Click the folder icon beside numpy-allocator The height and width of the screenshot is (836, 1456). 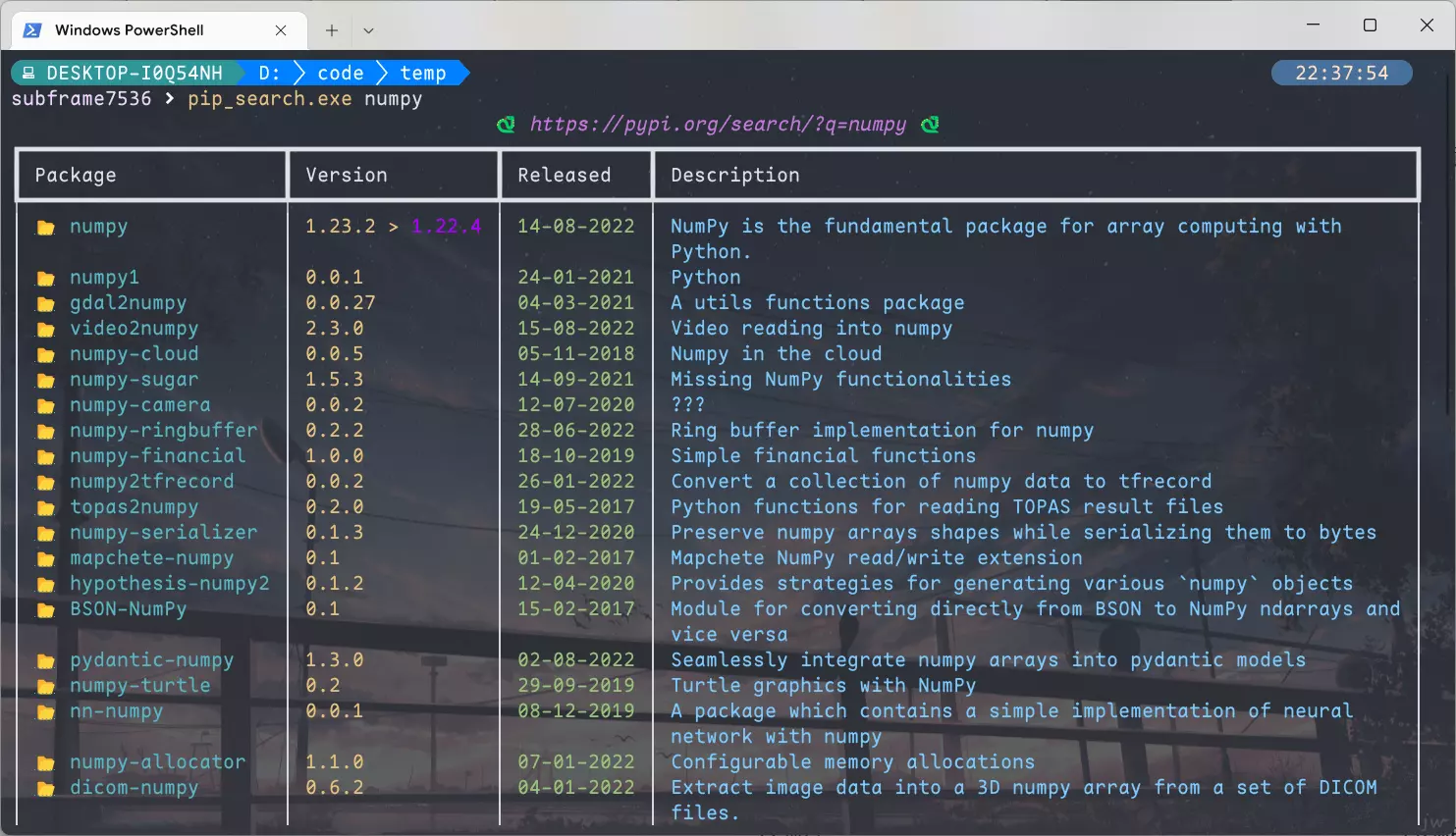tap(45, 763)
